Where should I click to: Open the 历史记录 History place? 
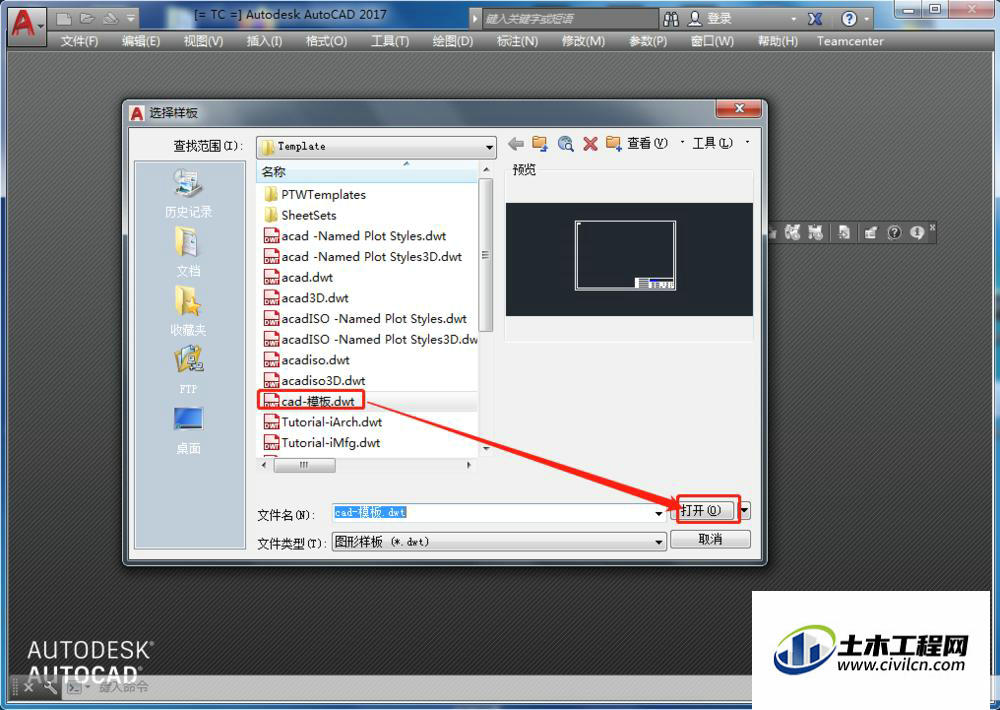[x=188, y=194]
